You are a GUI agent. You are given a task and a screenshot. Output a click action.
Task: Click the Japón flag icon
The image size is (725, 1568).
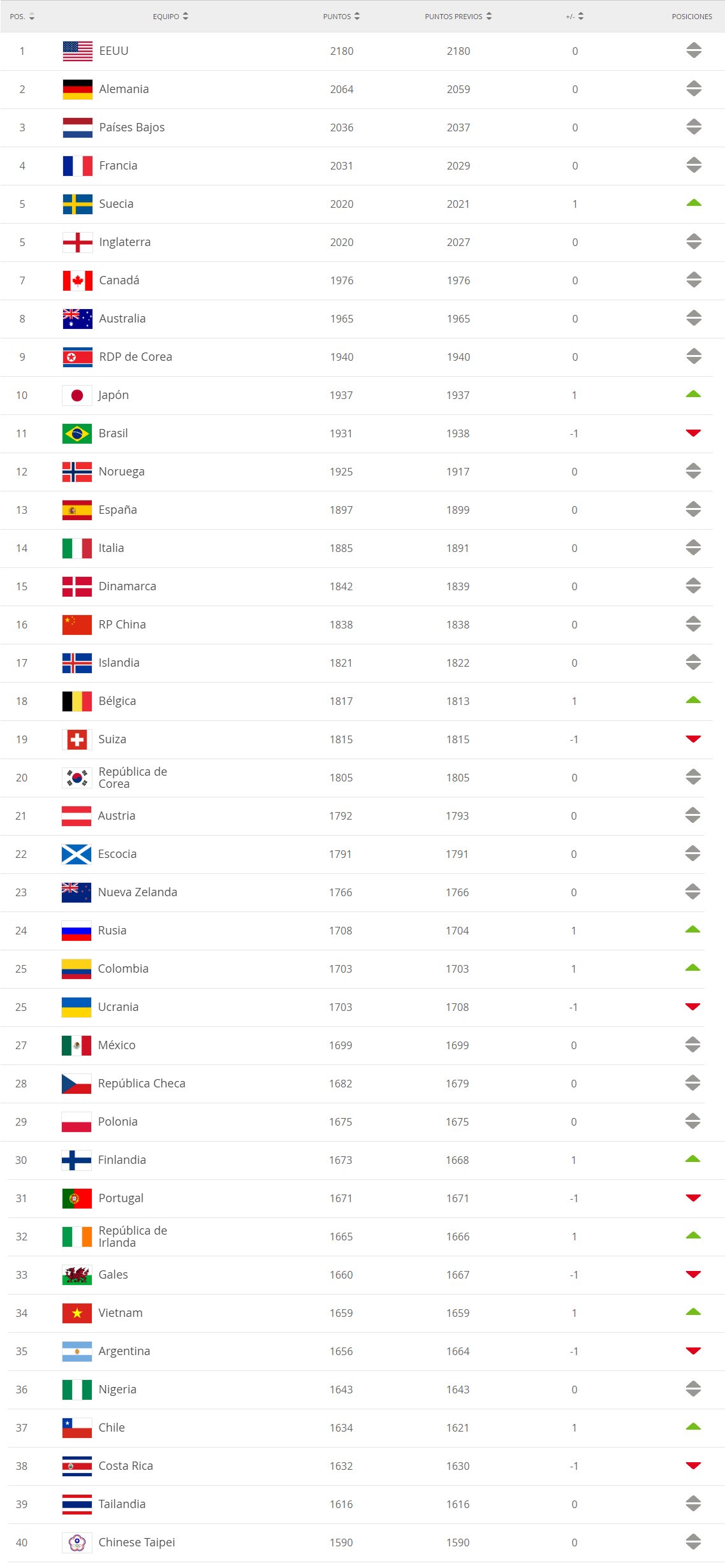[x=77, y=395]
